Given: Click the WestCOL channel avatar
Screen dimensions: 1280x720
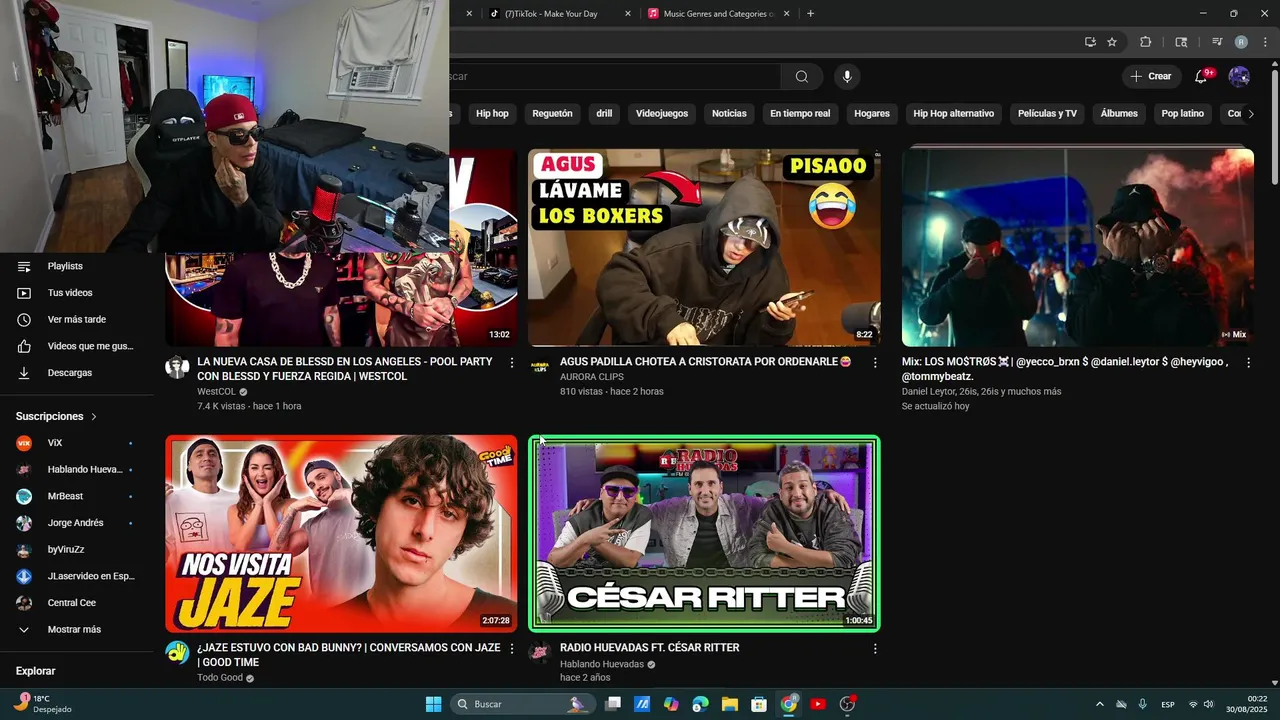Looking at the screenshot, I should point(177,367).
